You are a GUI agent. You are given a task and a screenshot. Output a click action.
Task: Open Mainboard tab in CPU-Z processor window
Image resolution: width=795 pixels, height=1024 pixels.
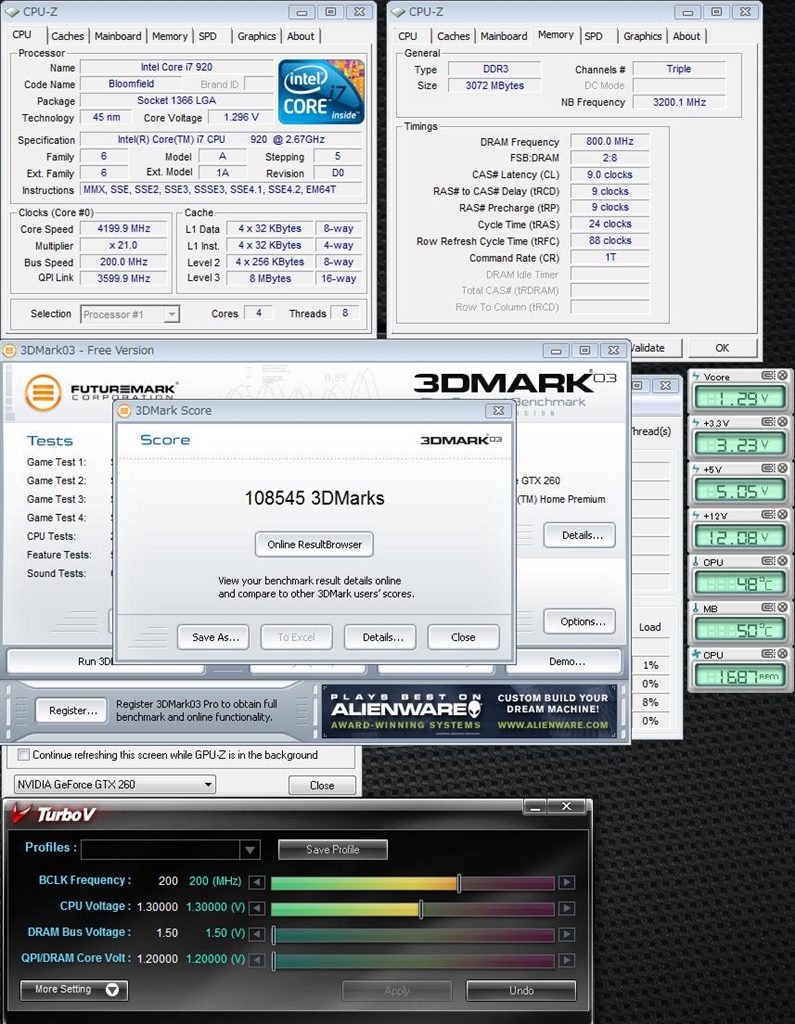[118, 36]
